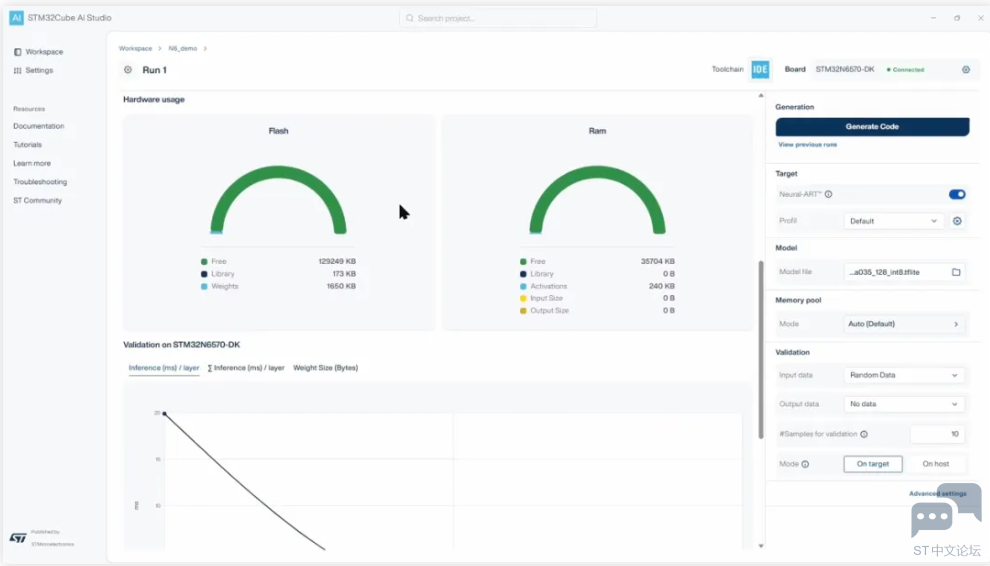
Task: Click Flash Library legend swatch
Action: (x=204, y=274)
